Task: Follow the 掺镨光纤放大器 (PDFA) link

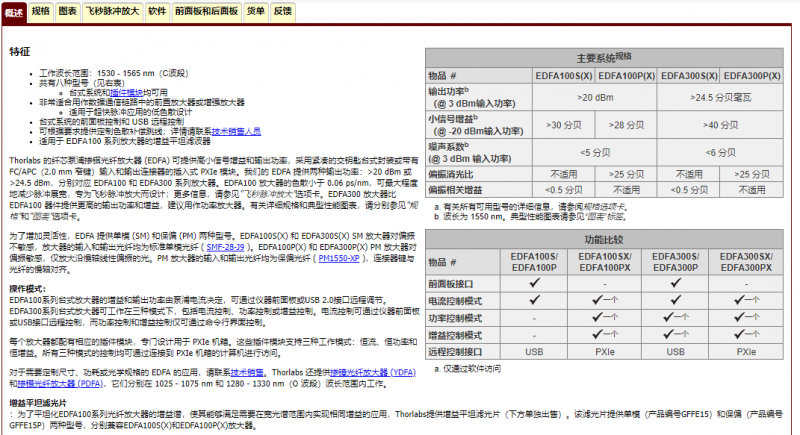Action: (60, 383)
